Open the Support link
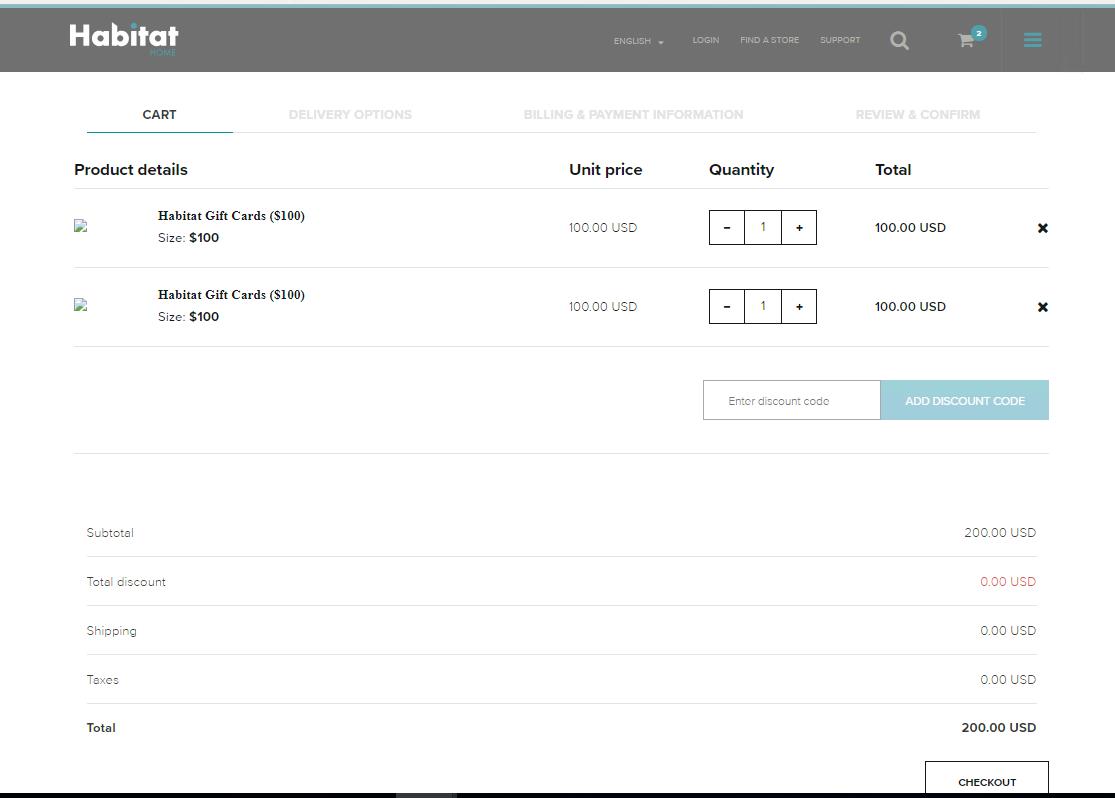The image size is (1115, 798). 840,40
